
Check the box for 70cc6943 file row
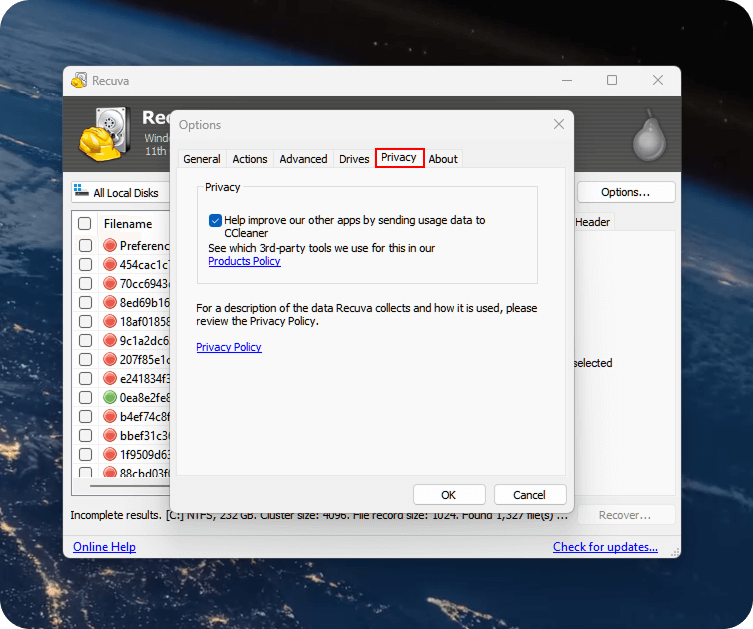pos(85,283)
